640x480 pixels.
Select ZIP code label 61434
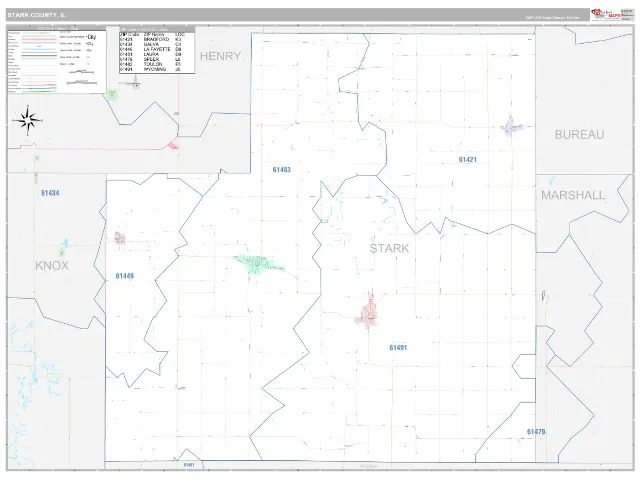pyautogui.click(x=50, y=193)
